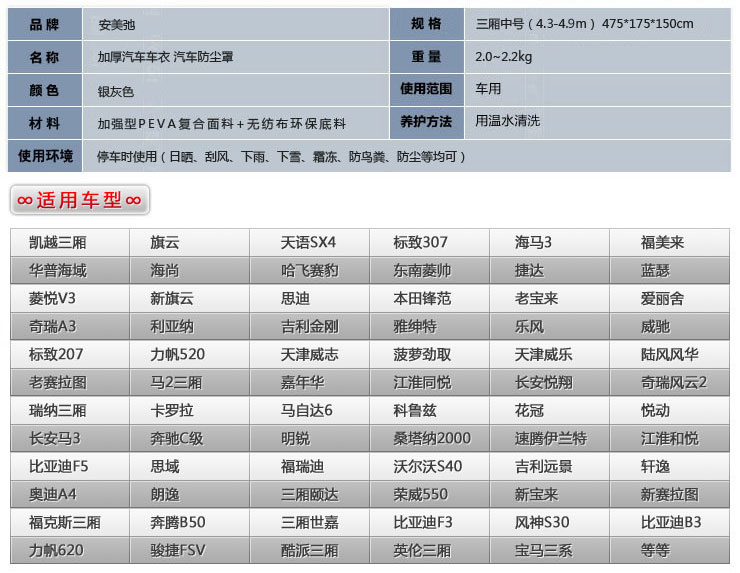Click the 重量 header cell

coord(427,57)
